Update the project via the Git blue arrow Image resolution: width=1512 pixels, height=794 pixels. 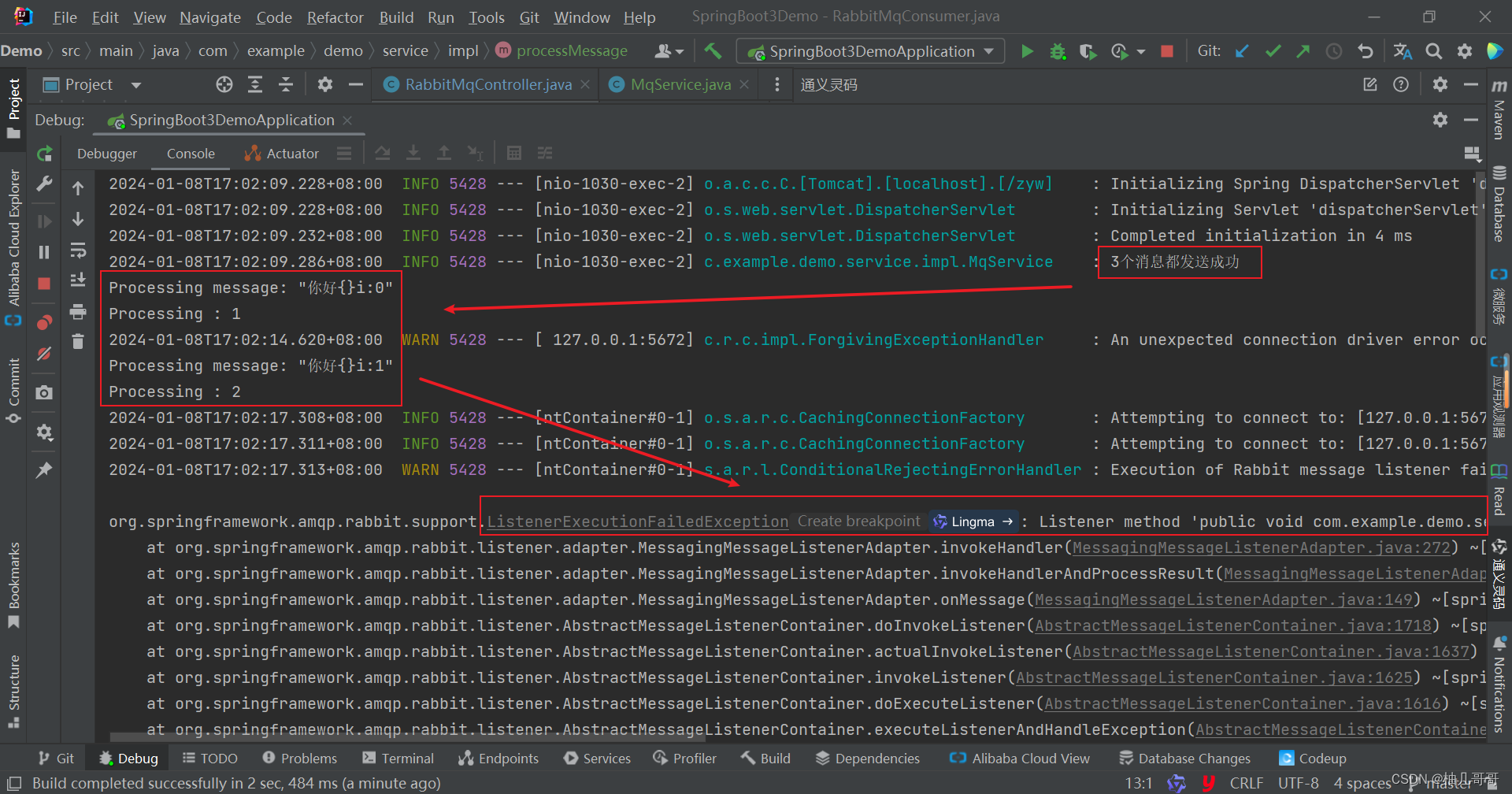pos(1242,51)
